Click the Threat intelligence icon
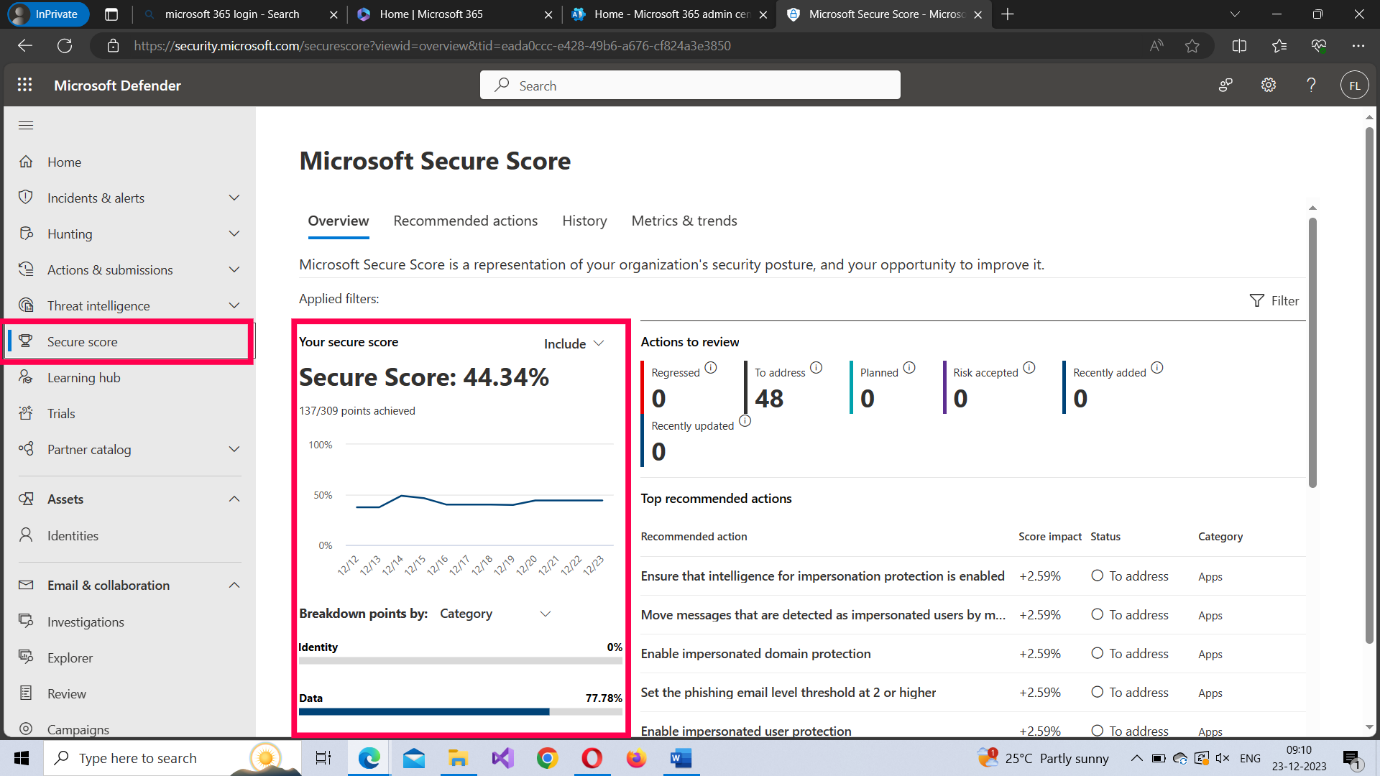Viewport: 1380px width, 776px height. [x=26, y=305]
